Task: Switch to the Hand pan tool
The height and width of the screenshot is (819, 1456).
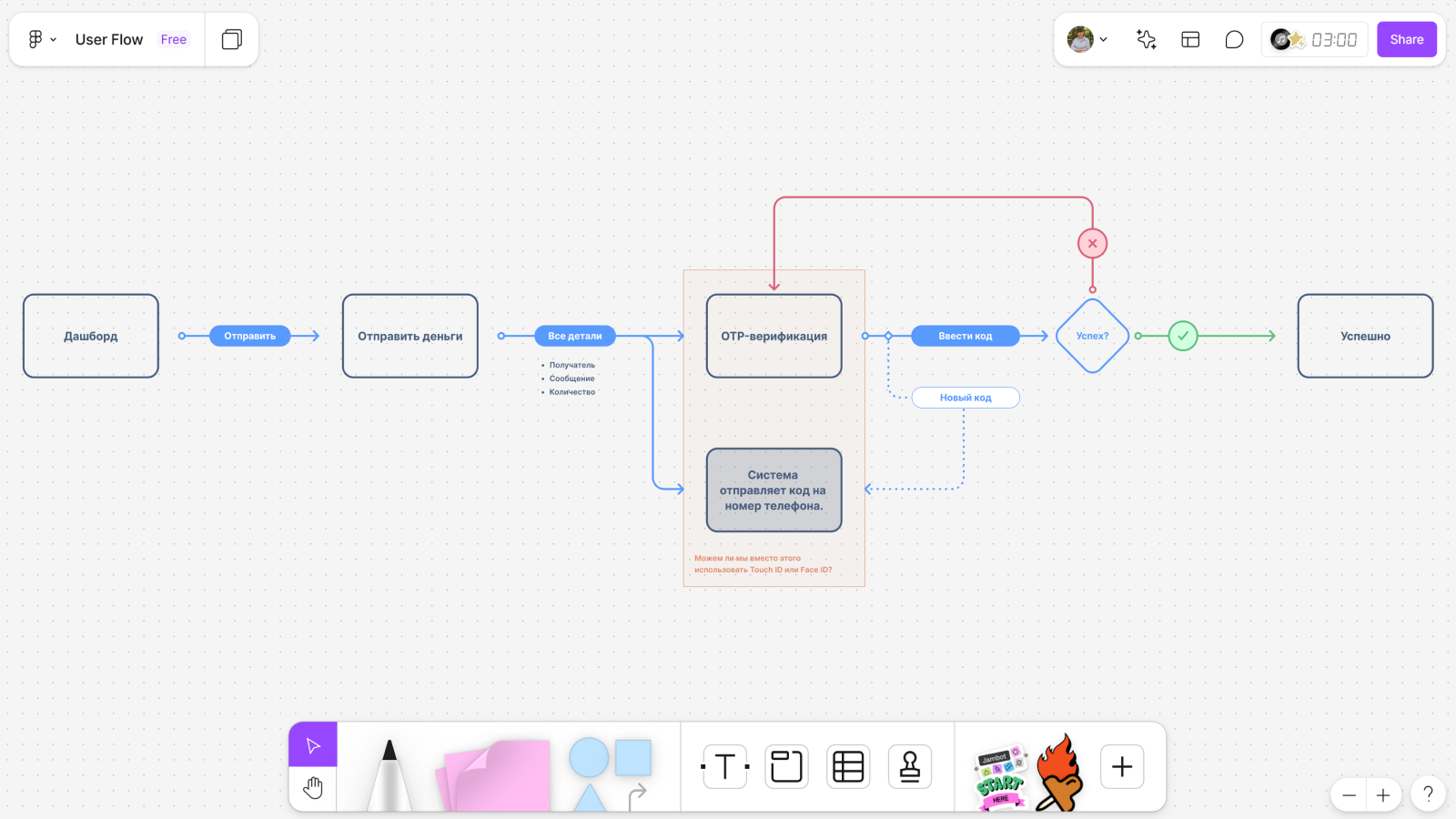Action: 313,787
